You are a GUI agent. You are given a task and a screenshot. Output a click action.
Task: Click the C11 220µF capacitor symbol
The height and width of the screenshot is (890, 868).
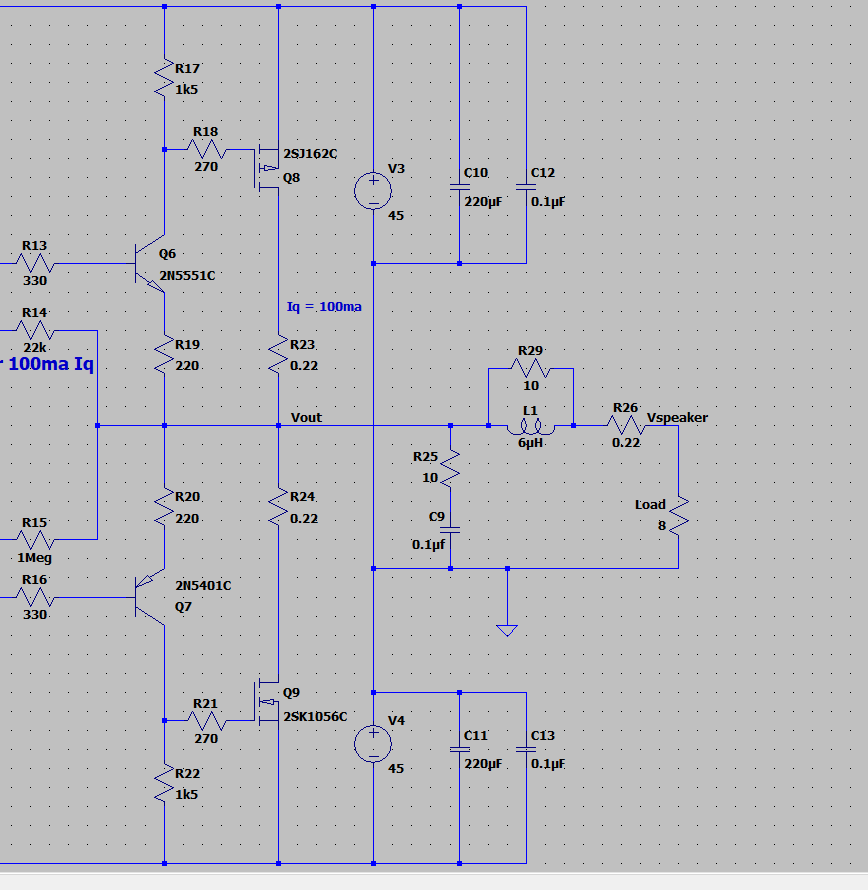tap(459, 749)
